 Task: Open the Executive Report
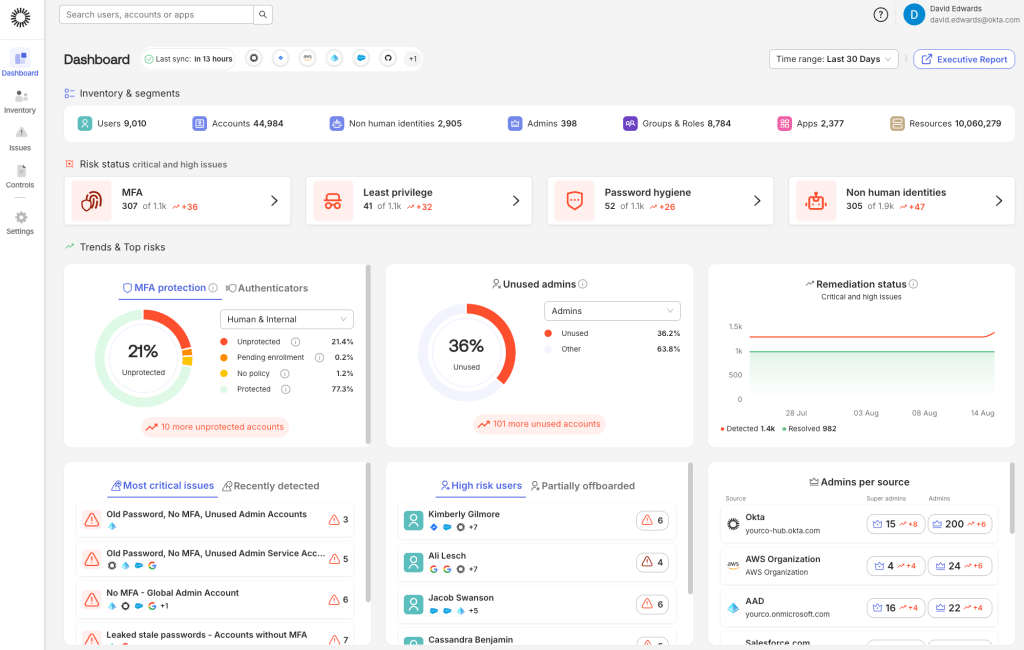964,59
